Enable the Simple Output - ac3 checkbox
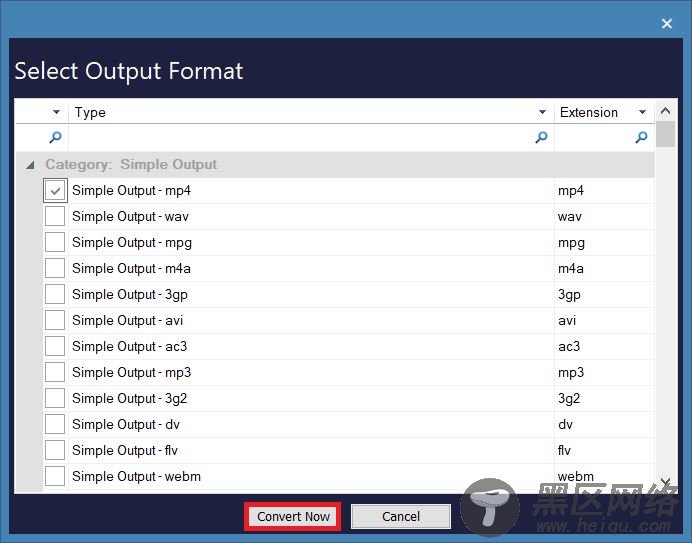 (x=55, y=347)
